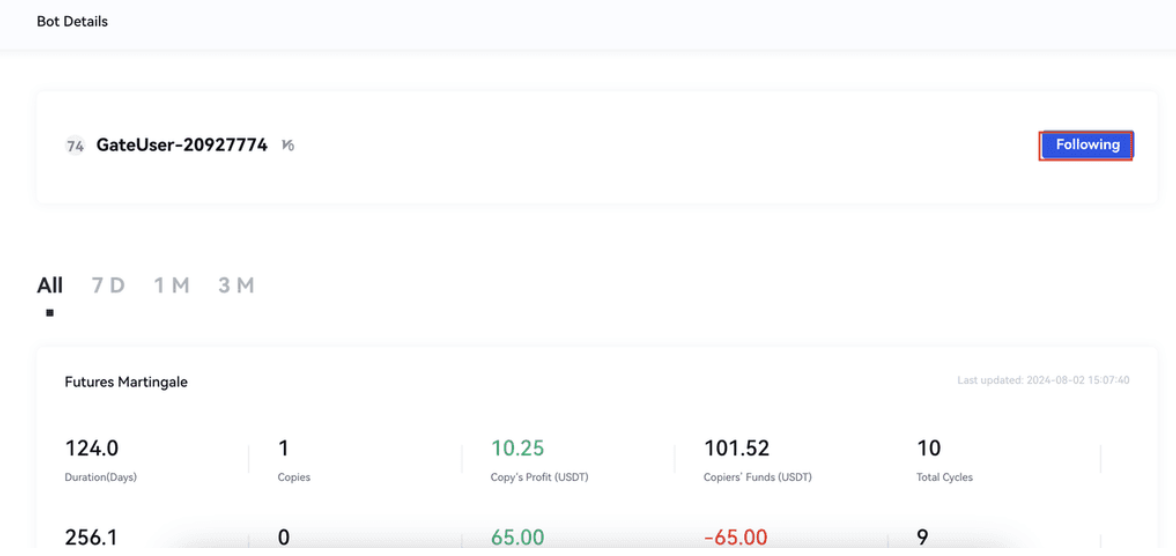This screenshot has height=556, width=1176.
Task: Click the Total Cycles value 10
Action: coord(928,448)
